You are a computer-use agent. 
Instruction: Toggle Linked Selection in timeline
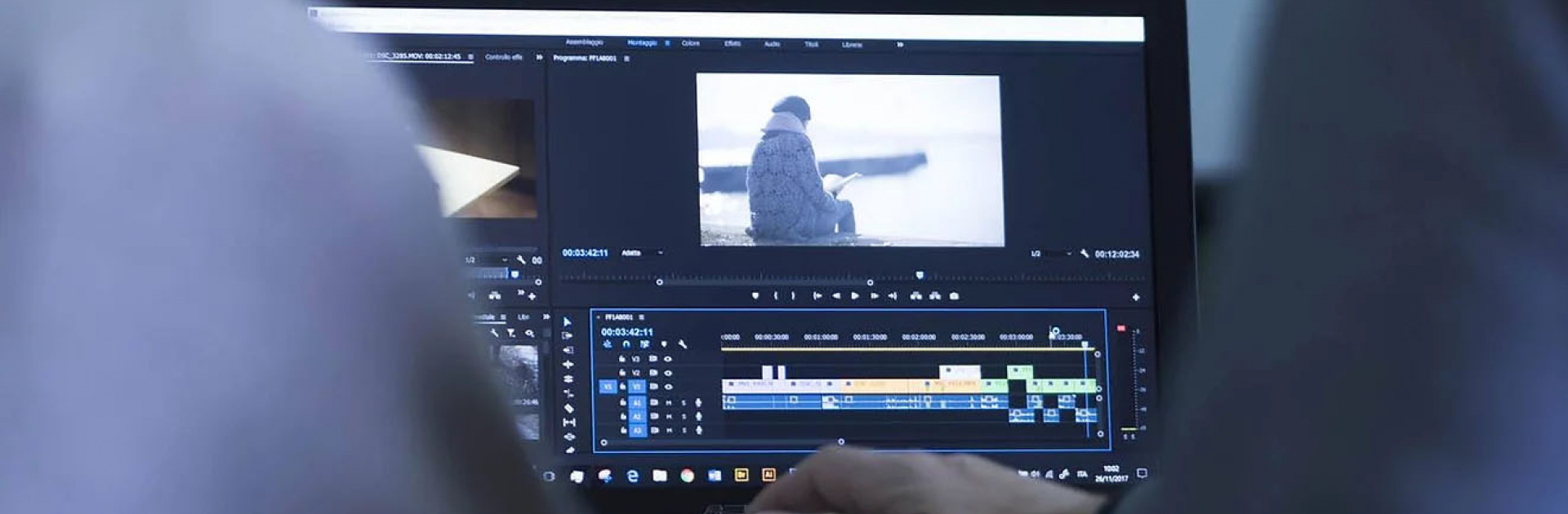point(644,344)
